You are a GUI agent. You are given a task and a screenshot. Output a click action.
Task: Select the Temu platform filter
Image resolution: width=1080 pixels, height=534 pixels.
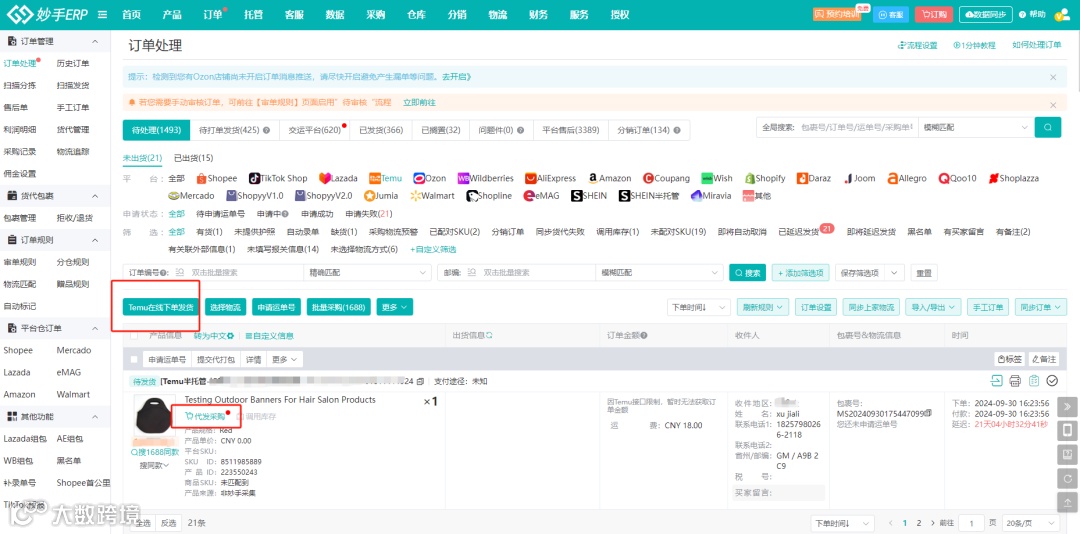[385, 178]
